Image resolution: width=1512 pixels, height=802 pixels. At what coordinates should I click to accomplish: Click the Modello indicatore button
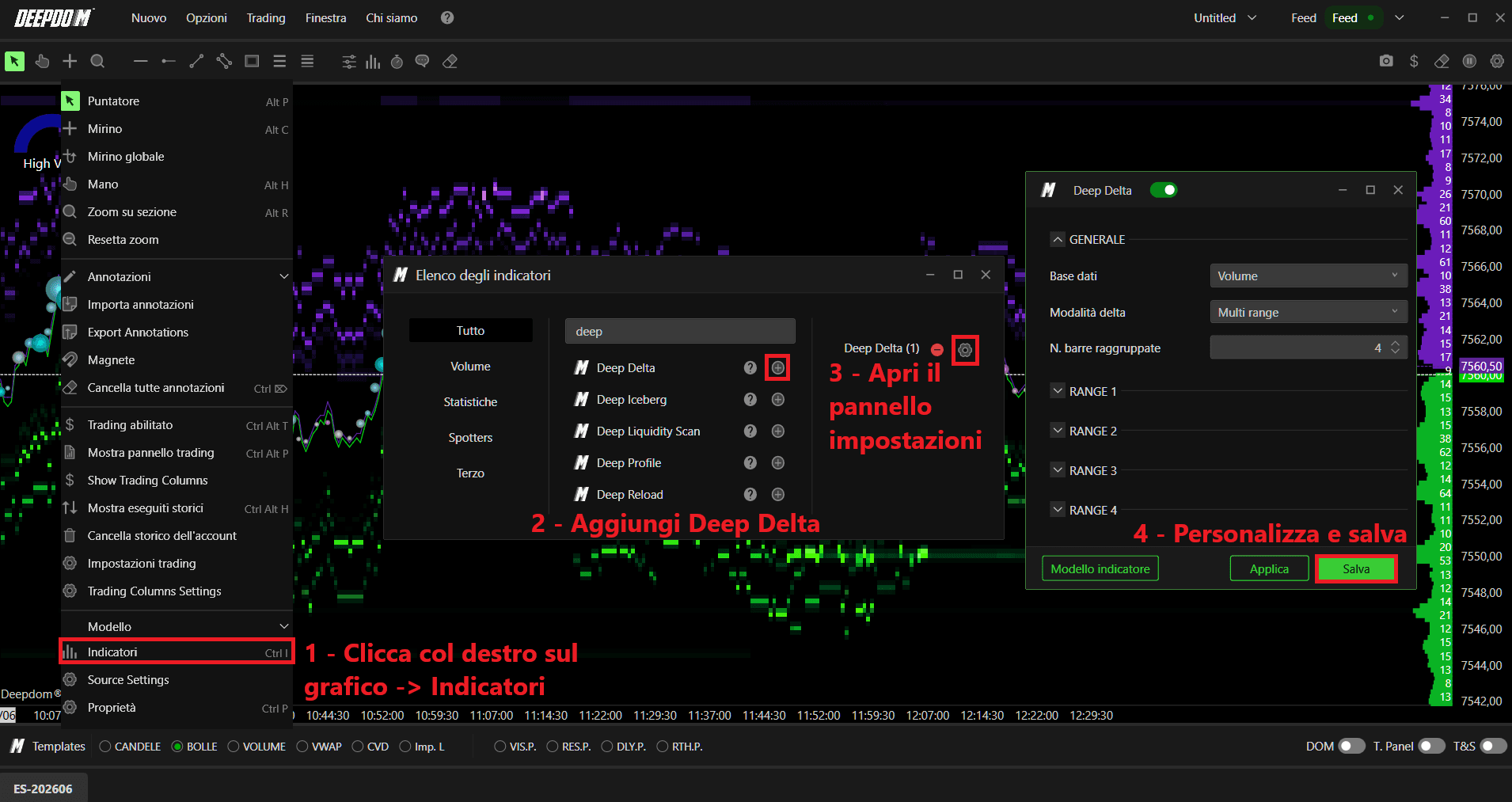(1100, 568)
